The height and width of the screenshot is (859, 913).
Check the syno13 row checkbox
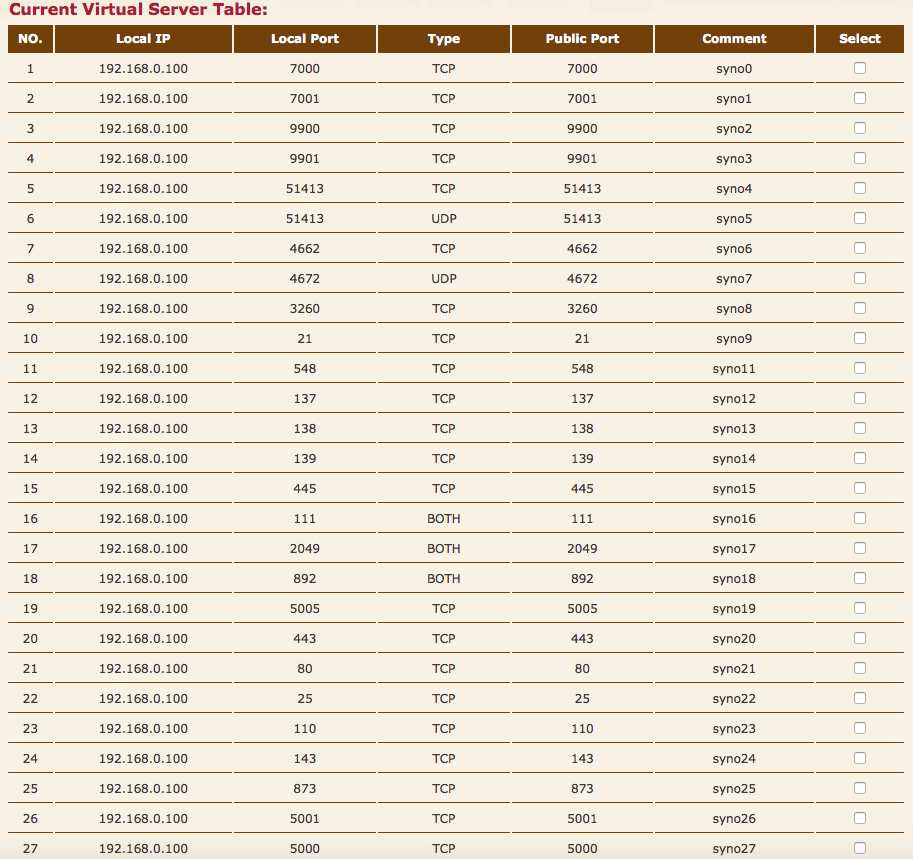point(859,428)
